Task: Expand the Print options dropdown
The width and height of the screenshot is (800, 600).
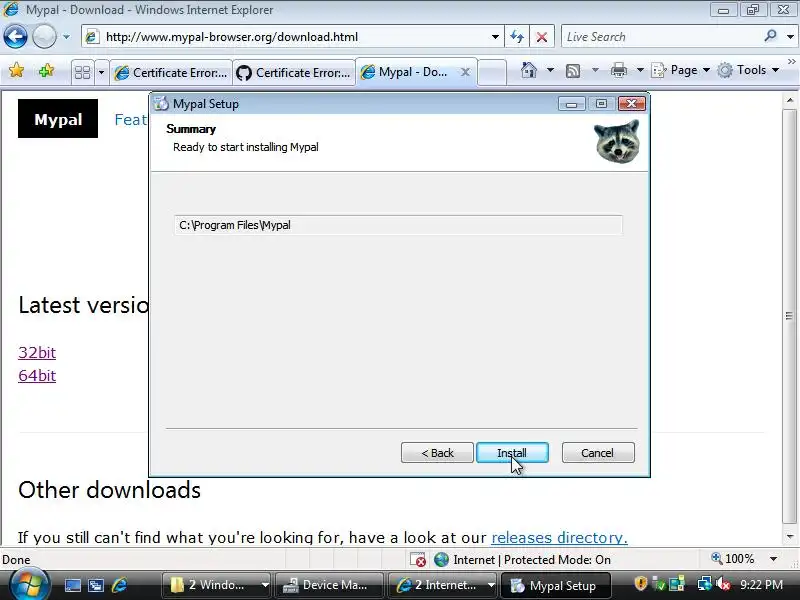Action: (x=640, y=70)
